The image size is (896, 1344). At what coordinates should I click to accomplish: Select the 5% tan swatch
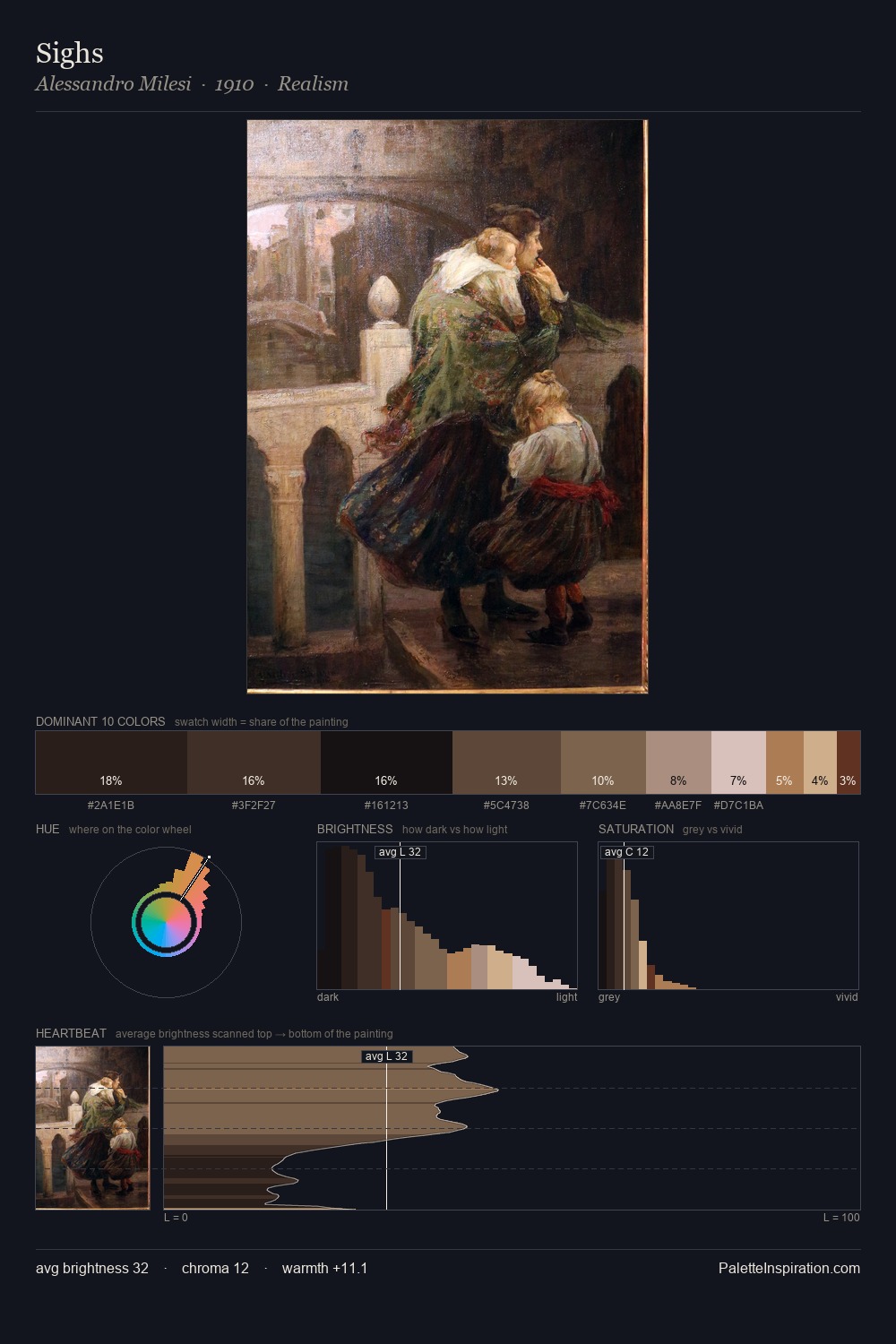[784, 762]
